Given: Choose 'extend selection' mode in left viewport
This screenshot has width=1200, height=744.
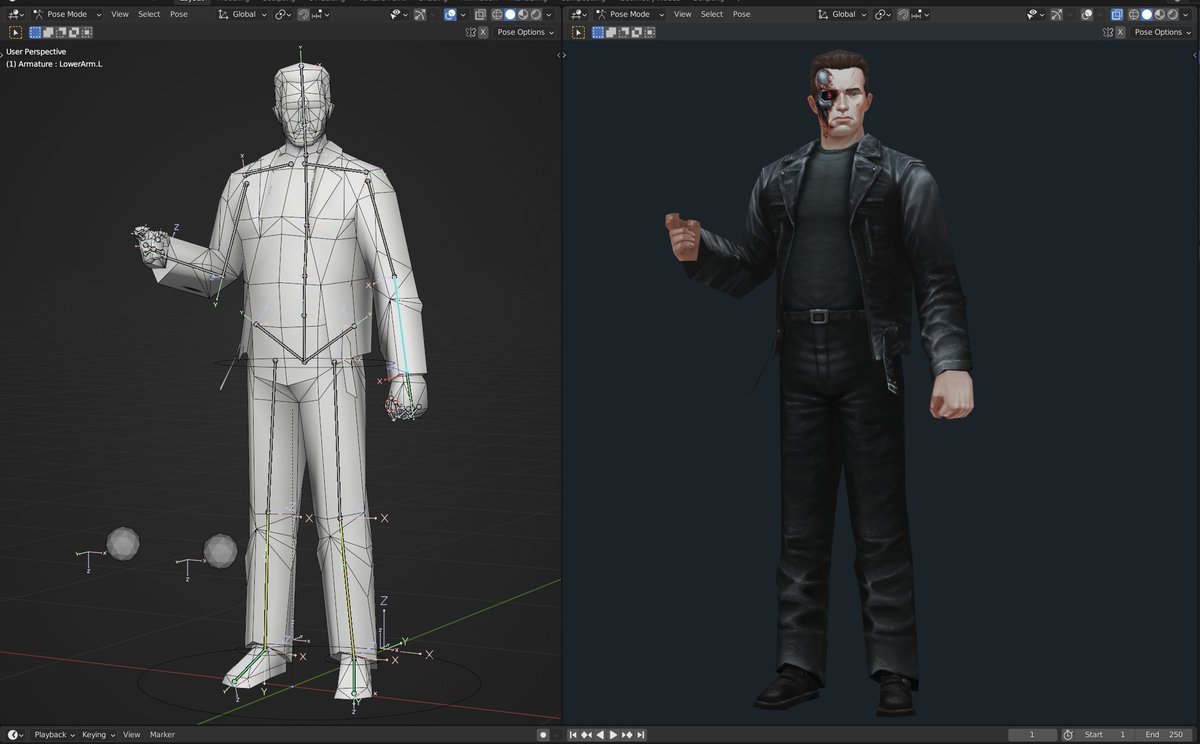Looking at the screenshot, I should pos(48,32).
